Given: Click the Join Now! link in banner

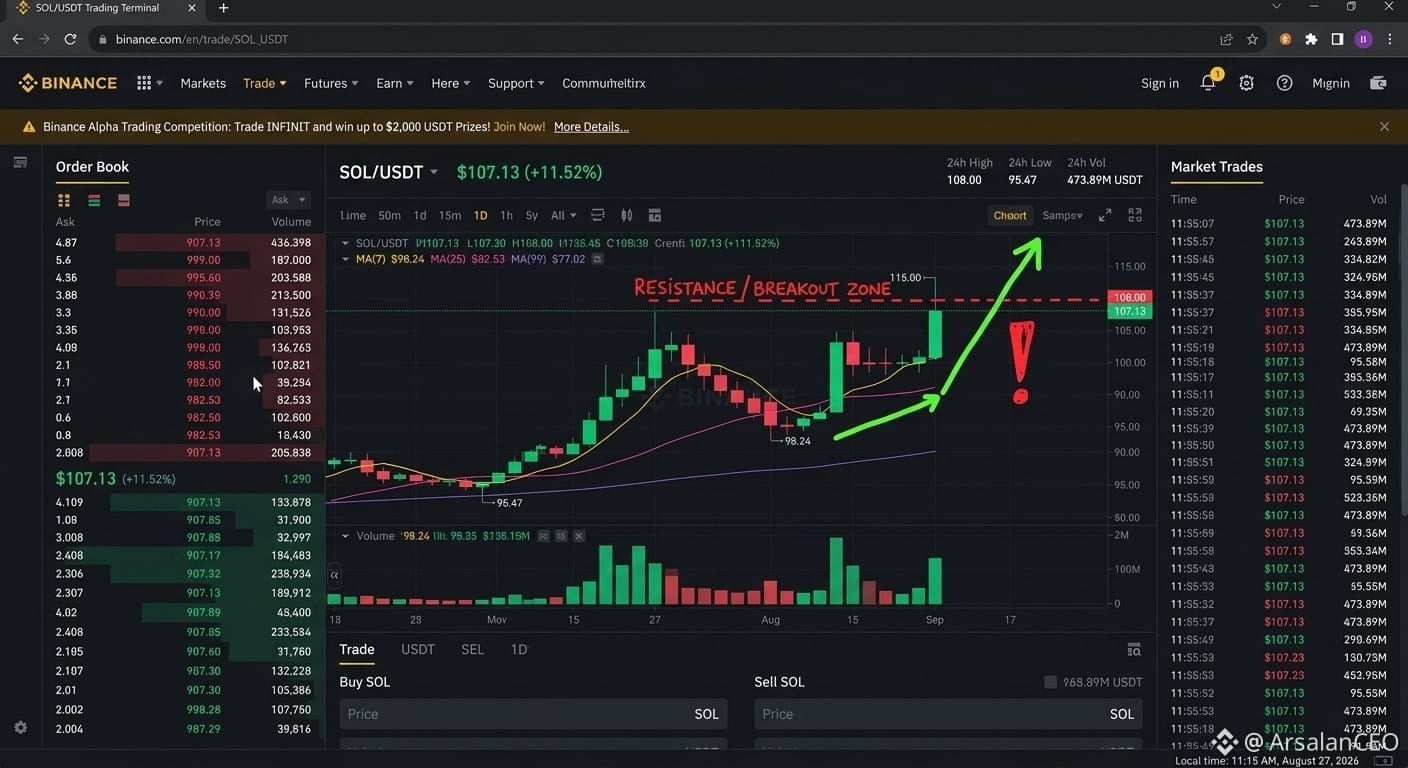Looking at the screenshot, I should pos(519,127).
